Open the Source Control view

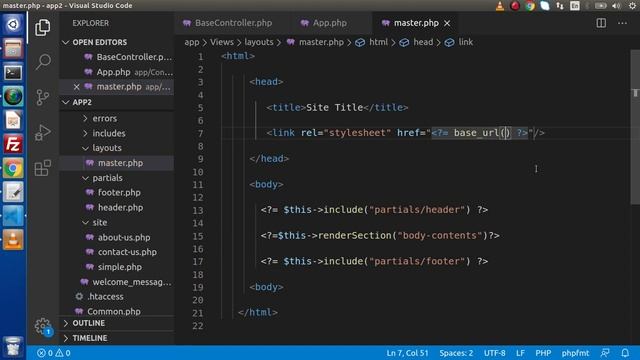[x=43, y=98]
